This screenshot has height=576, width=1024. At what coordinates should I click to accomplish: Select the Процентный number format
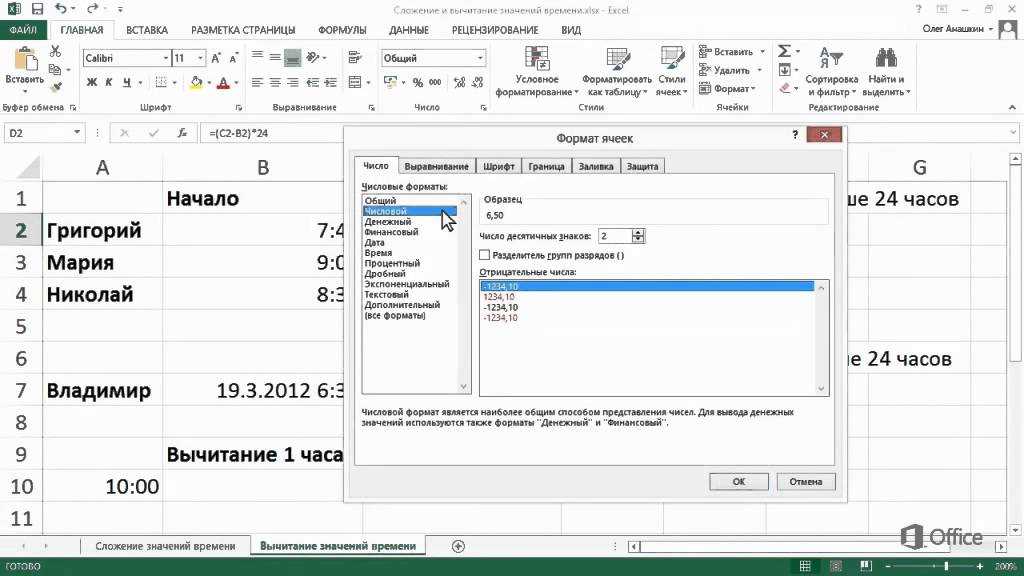click(x=392, y=263)
